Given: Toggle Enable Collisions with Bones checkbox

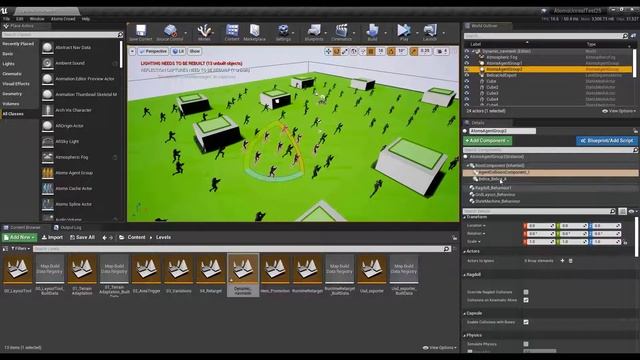Looking at the screenshot, I should tap(526, 322).
